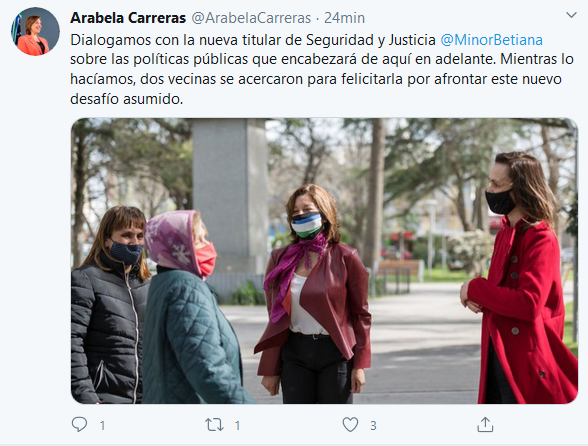
Task: Click the woman in black puffer jacket
Action: pyautogui.click(x=109, y=305)
